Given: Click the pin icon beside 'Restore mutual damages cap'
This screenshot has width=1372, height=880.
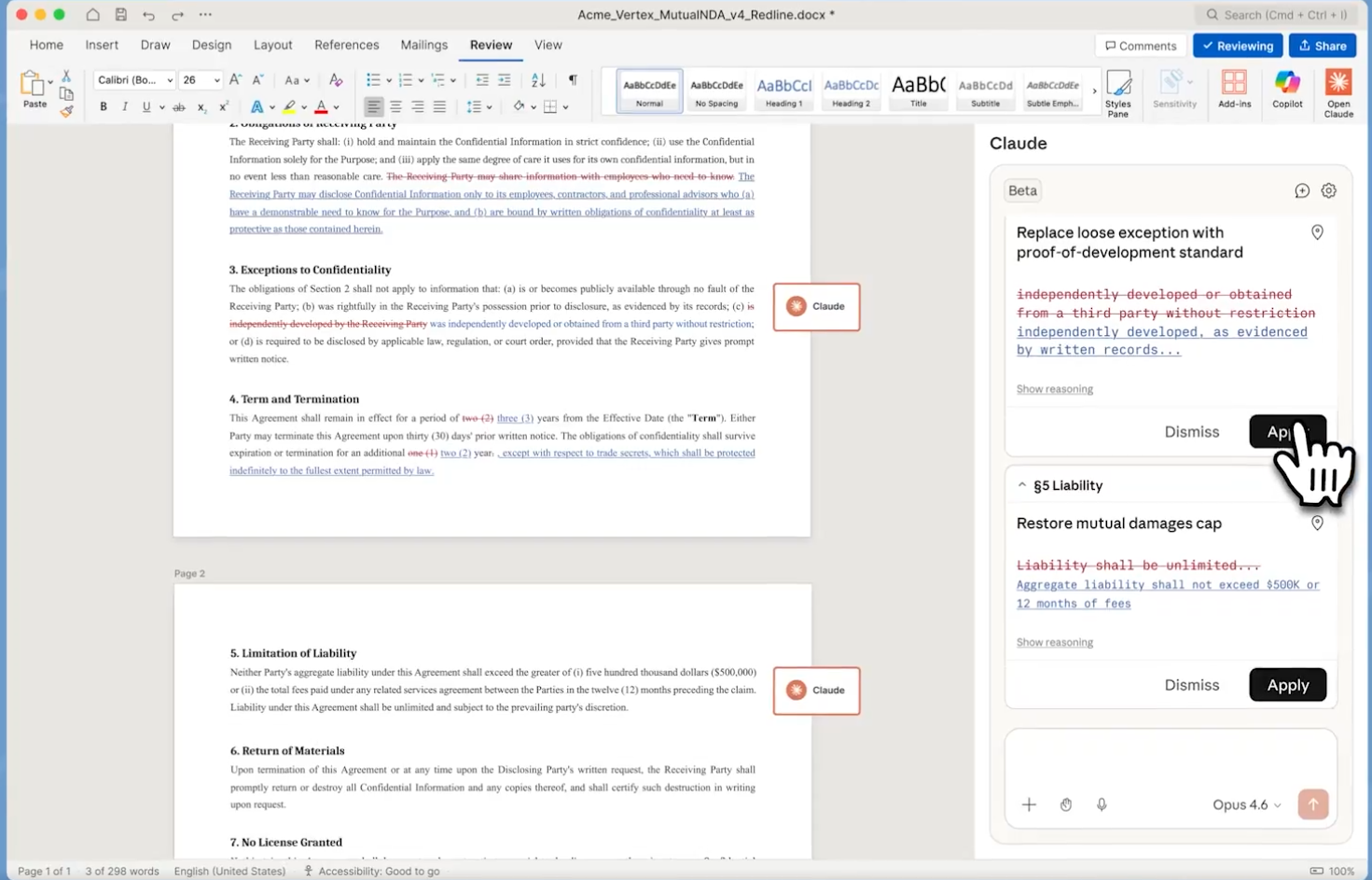Looking at the screenshot, I should (x=1317, y=524).
